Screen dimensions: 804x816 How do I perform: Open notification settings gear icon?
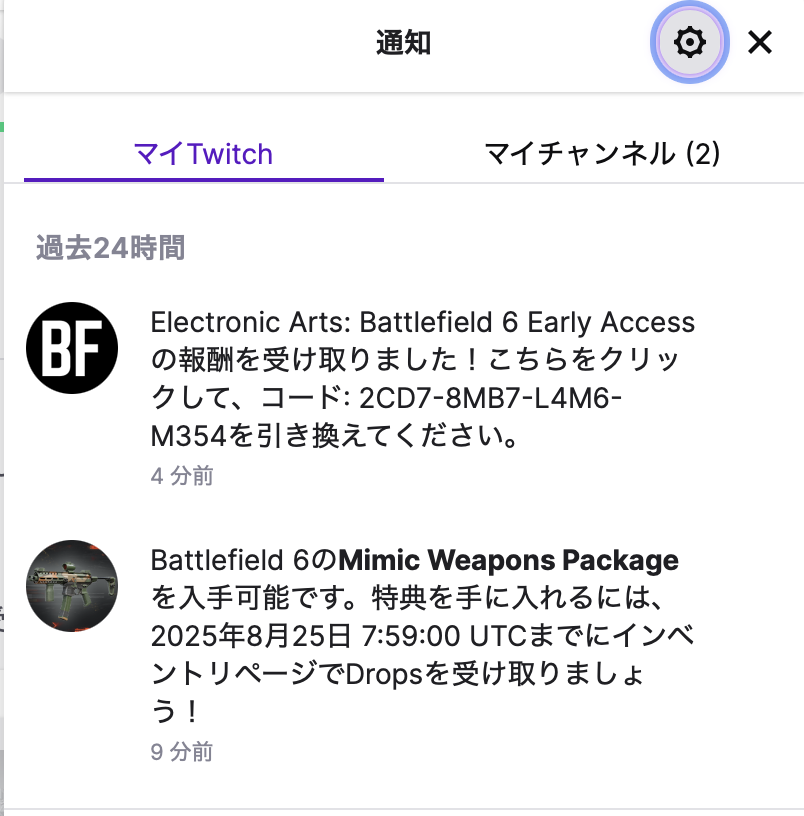689,43
